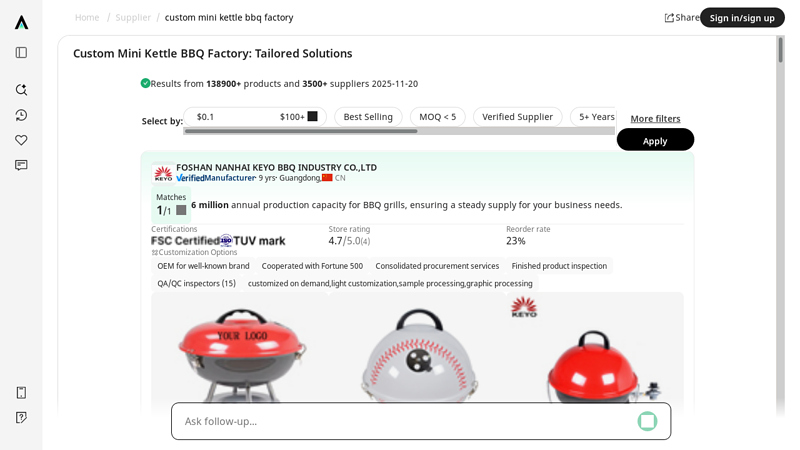Toggle the sidebar panel icon
Screen dimensions: 800x450
click(21, 53)
